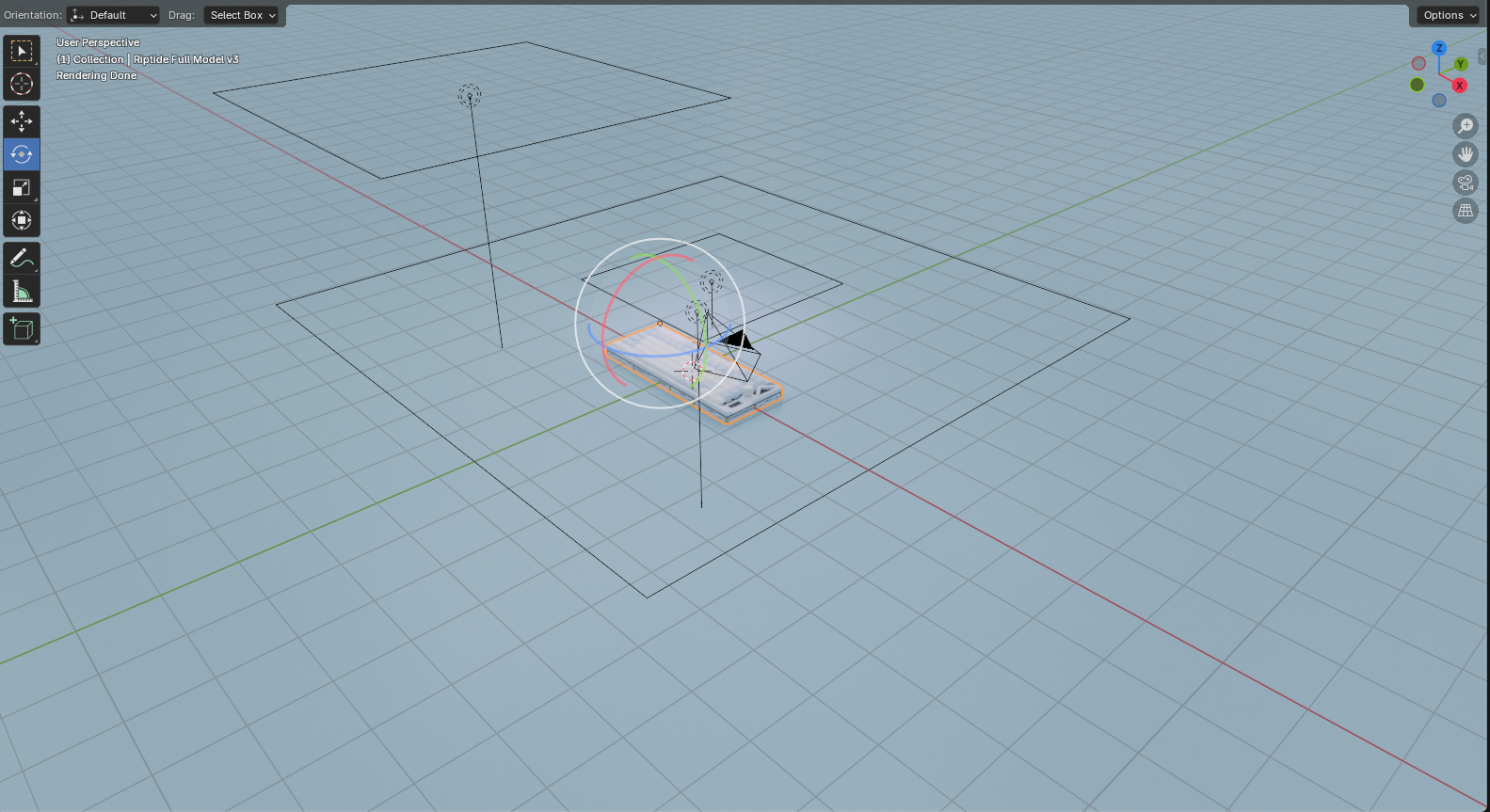The image size is (1490, 812).
Task: Activate the combined Transform tool
Action: [21, 220]
